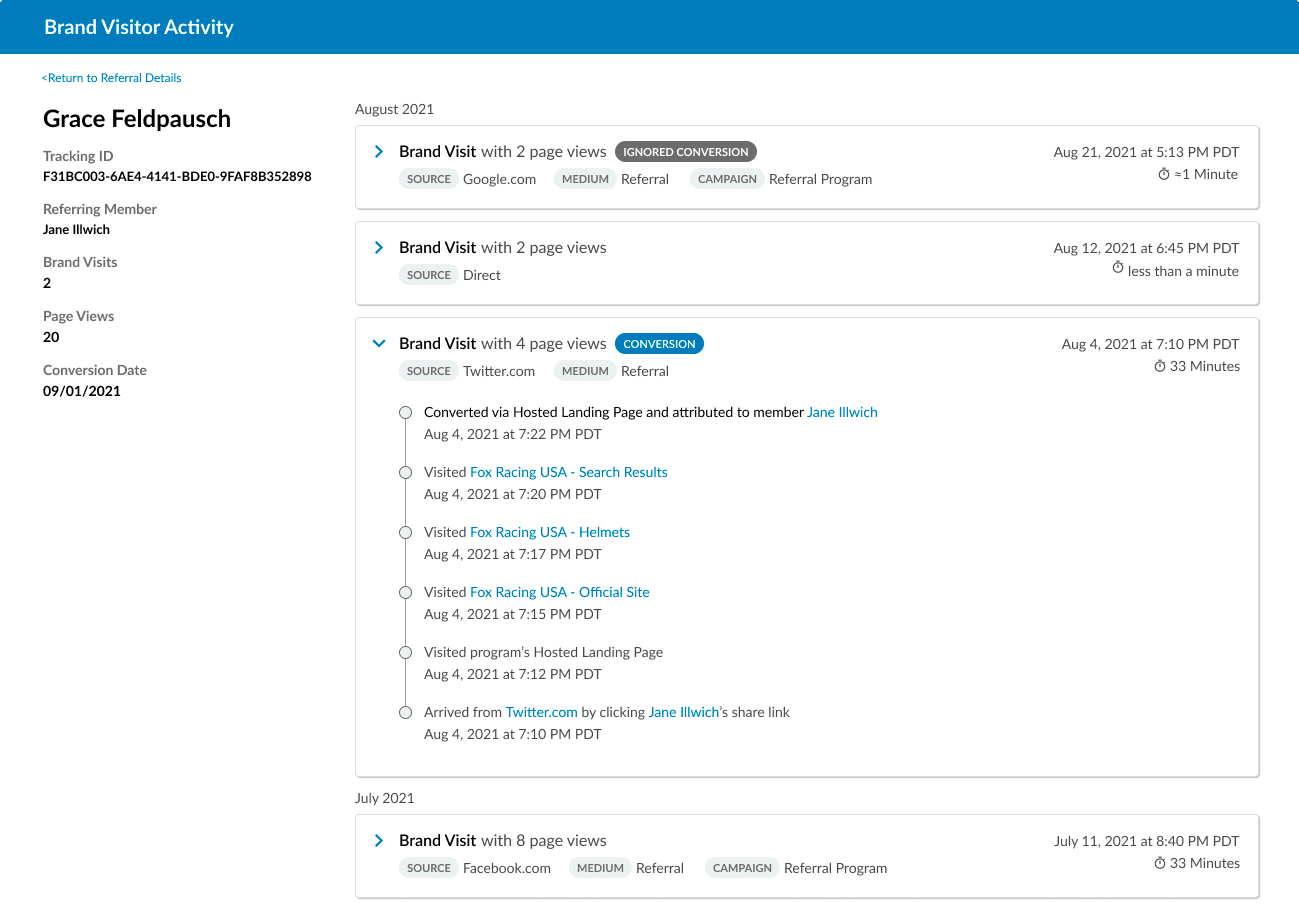Click timeline marker for Helmets visit
This screenshot has height=907, width=1299.
405,532
